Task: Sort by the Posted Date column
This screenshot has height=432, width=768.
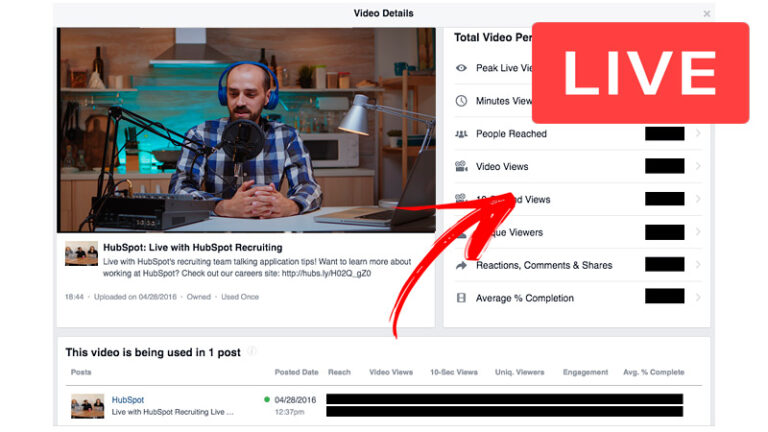Action: tap(296, 372)
